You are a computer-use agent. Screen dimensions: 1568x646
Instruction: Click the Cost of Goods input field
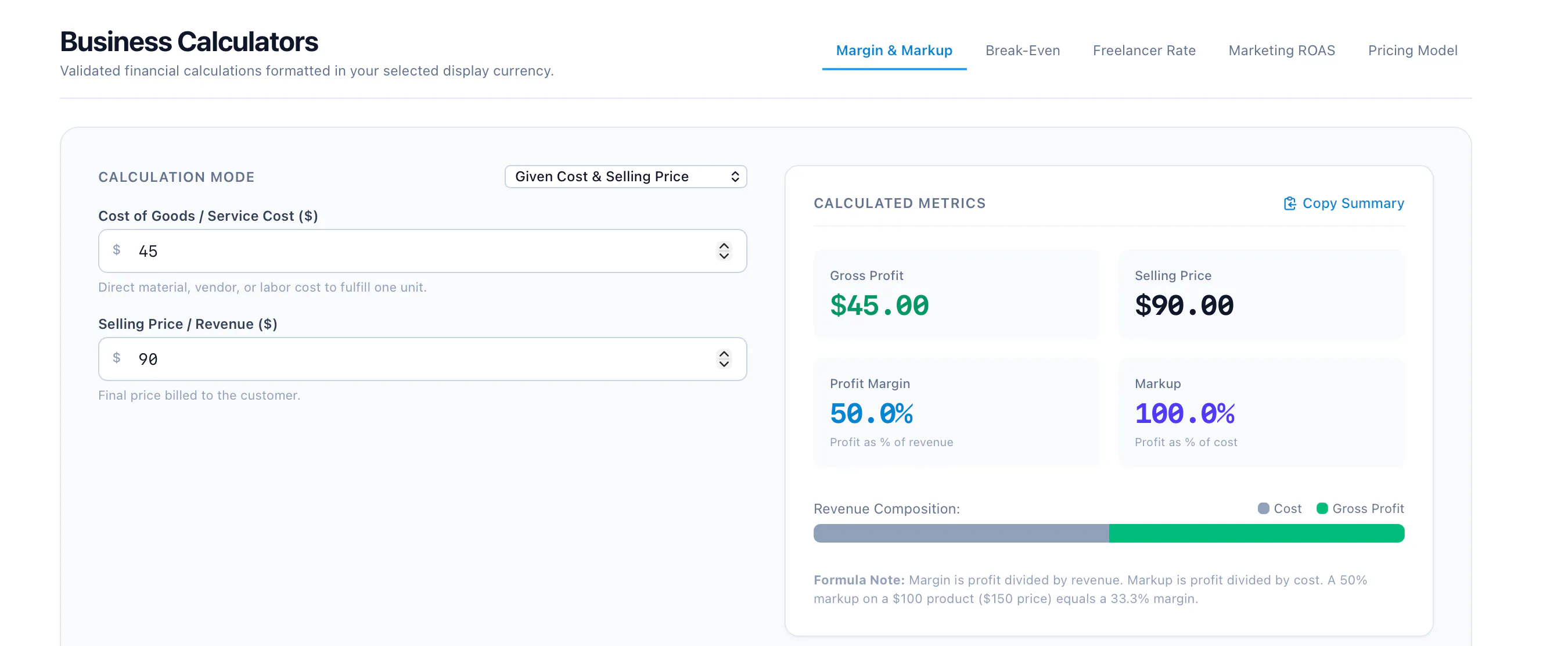click(422, 251)
